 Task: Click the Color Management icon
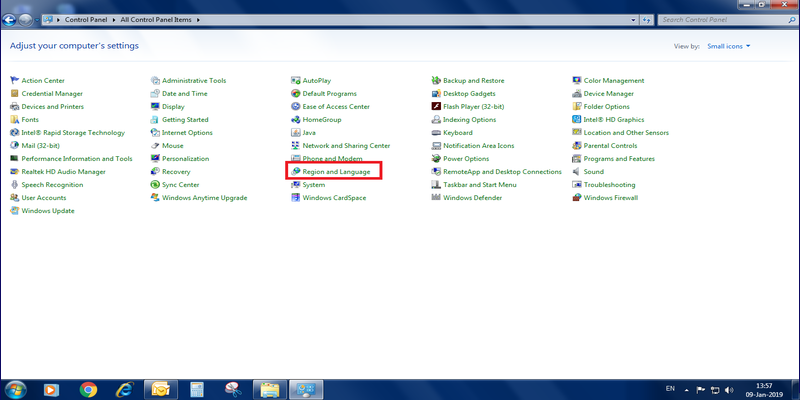pyautogui.click(x=577, y=81)
